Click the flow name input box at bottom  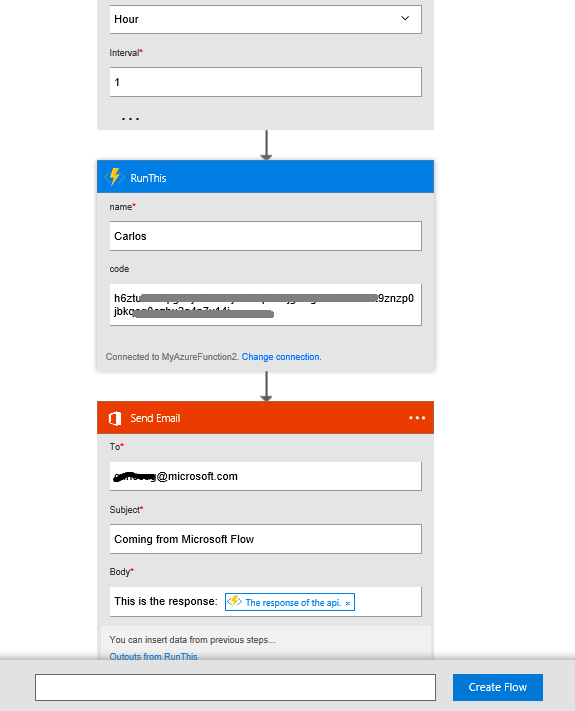235,687
